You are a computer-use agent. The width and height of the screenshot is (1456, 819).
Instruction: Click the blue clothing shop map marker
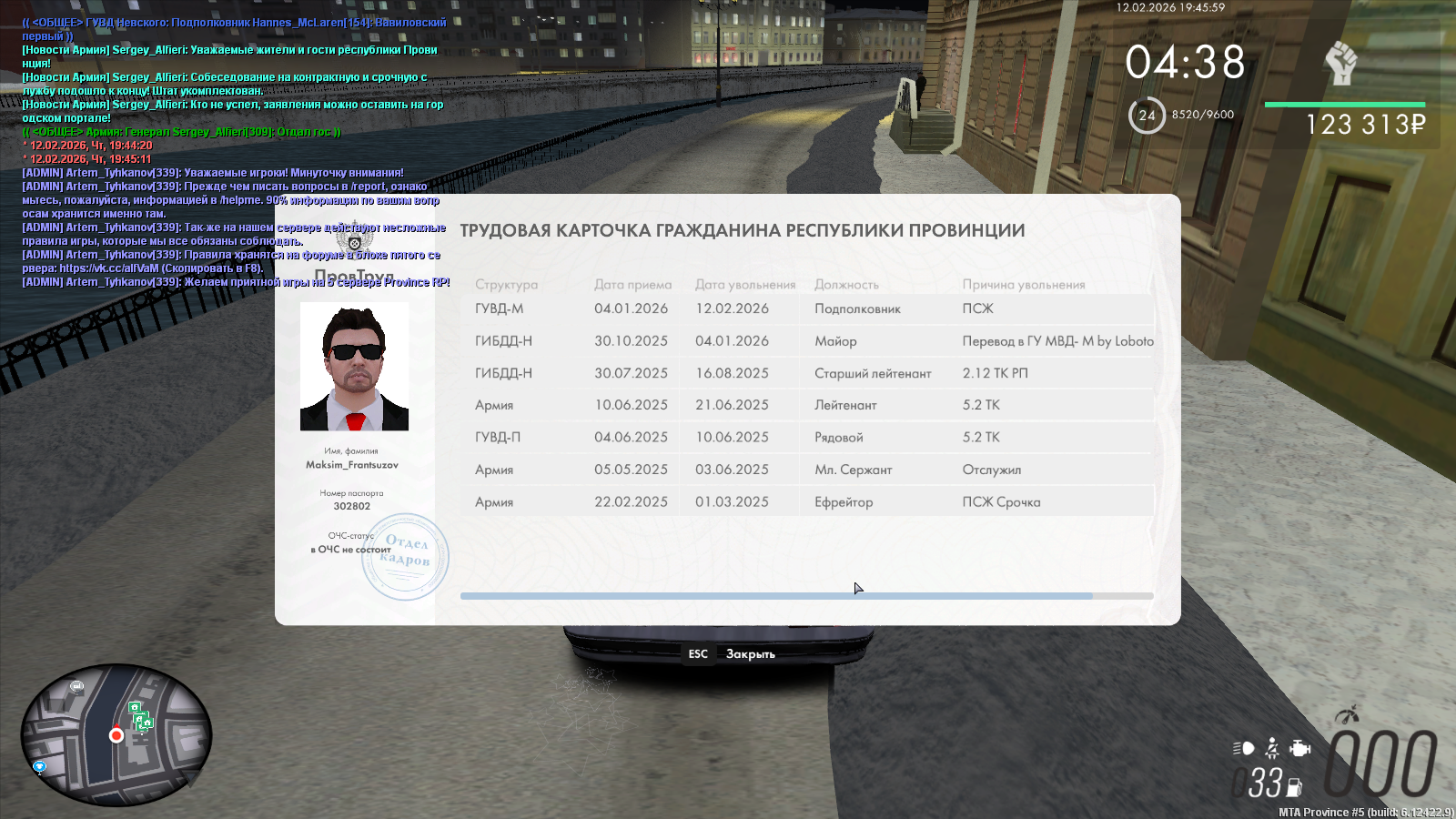pos(39,767)
